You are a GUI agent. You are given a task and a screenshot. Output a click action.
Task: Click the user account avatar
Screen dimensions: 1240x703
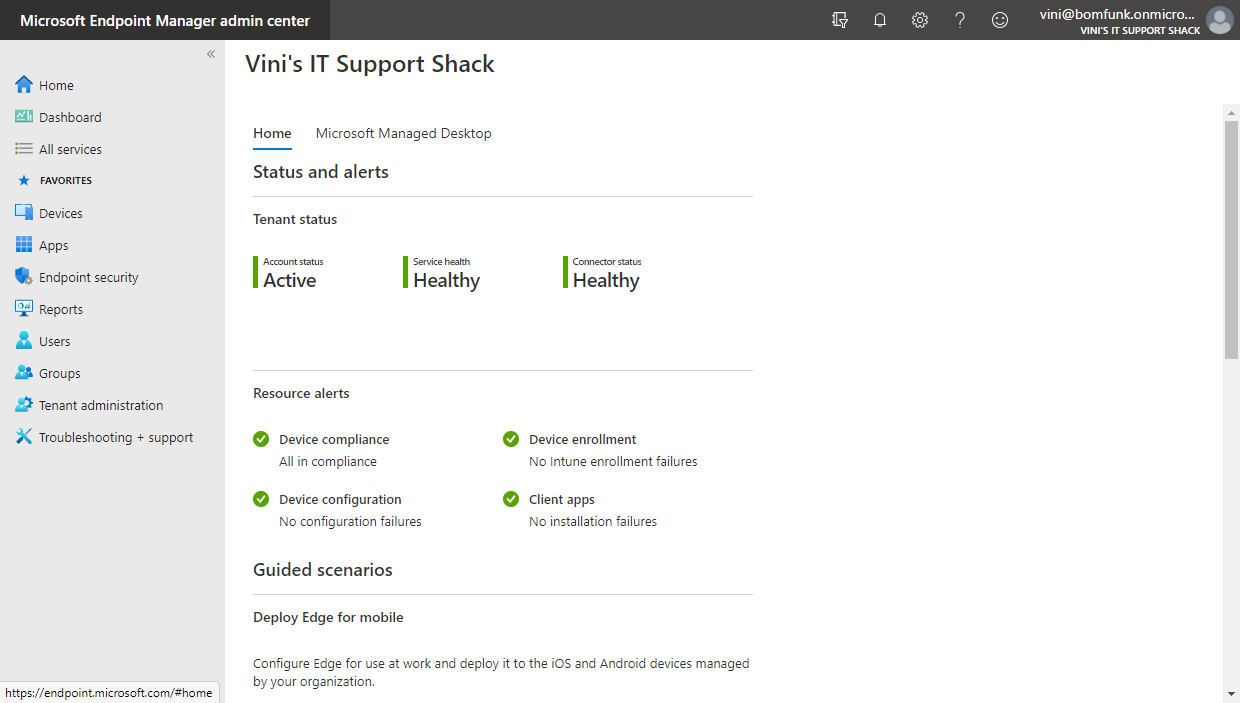pos(1219,20)
